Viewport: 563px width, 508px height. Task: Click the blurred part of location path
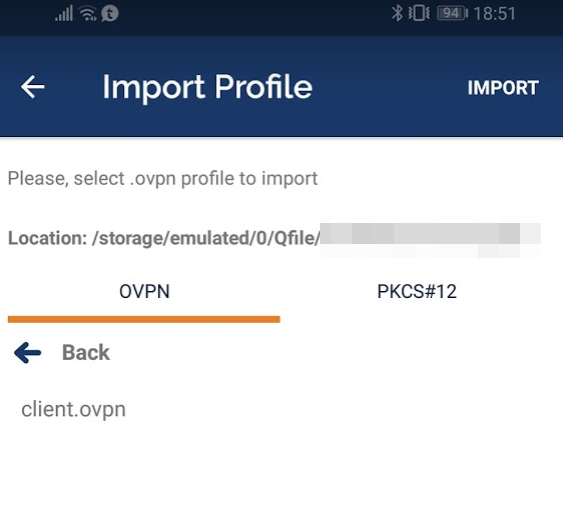430,236
